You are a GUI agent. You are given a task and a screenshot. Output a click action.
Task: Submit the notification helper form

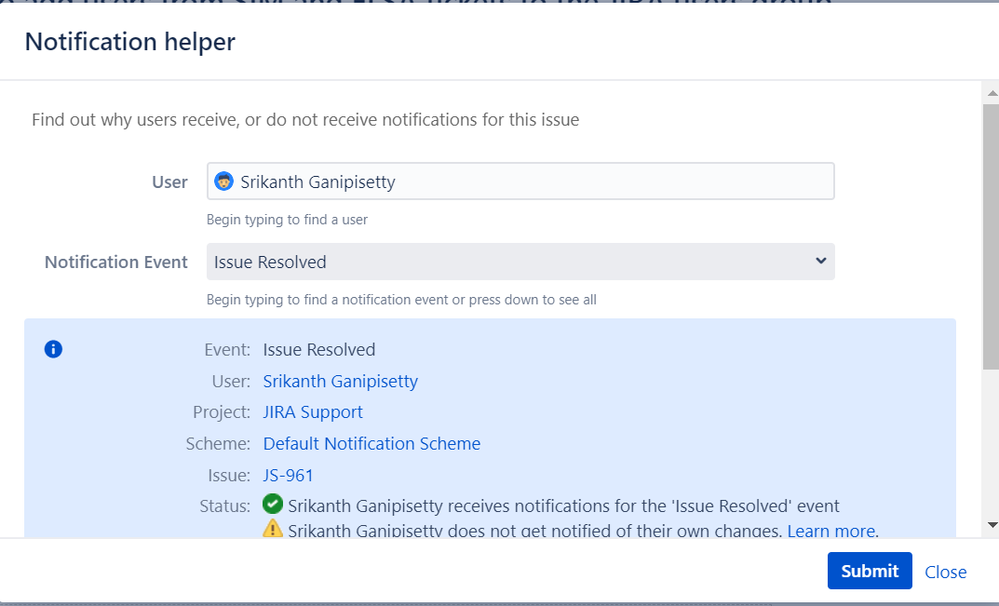[870, 571]
